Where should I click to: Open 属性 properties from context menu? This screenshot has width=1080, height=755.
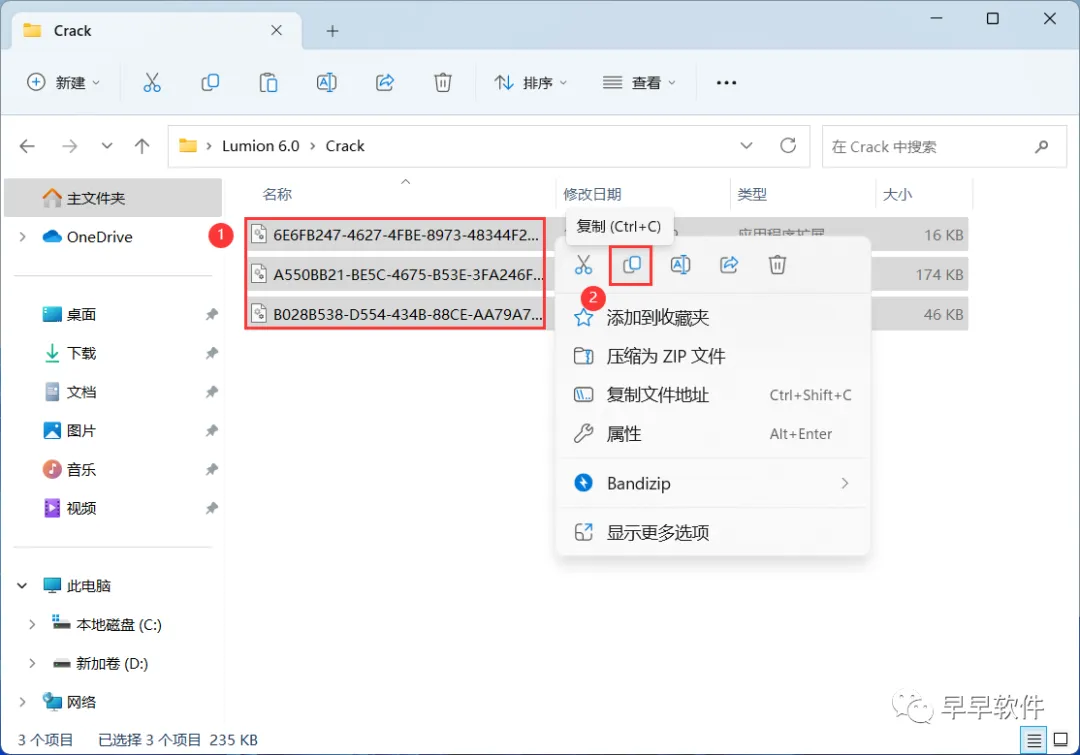(x=713, y=434)
